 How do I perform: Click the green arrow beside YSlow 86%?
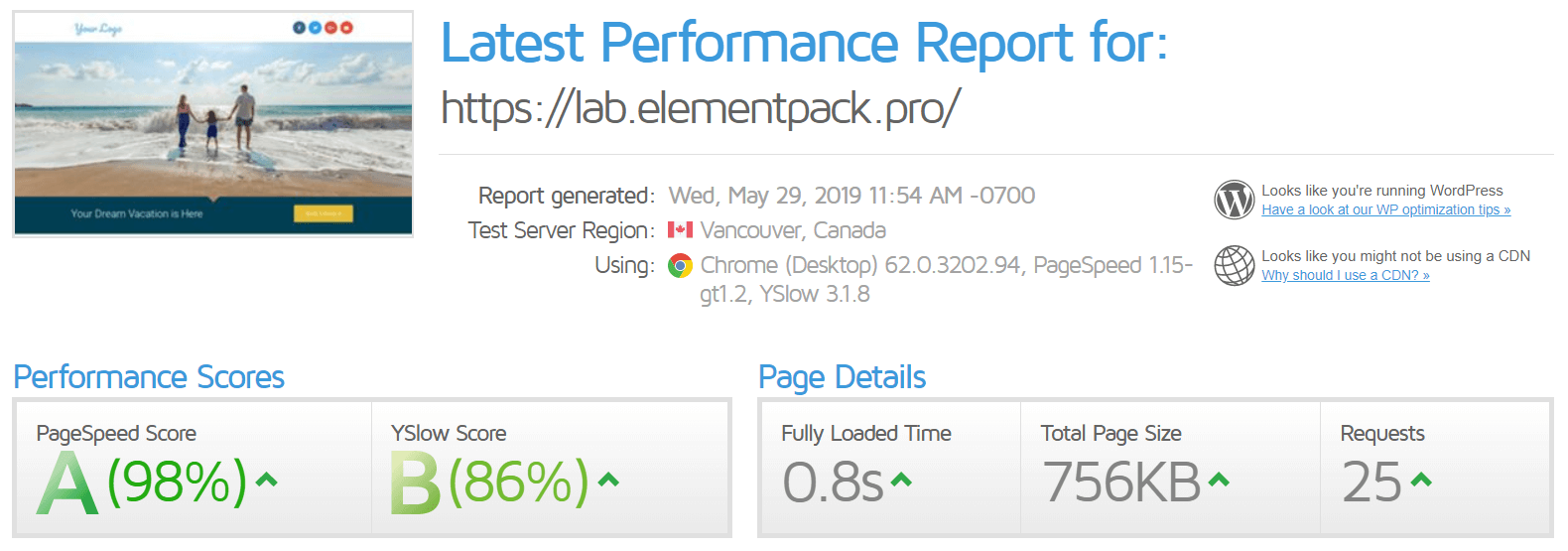(608, 481)
